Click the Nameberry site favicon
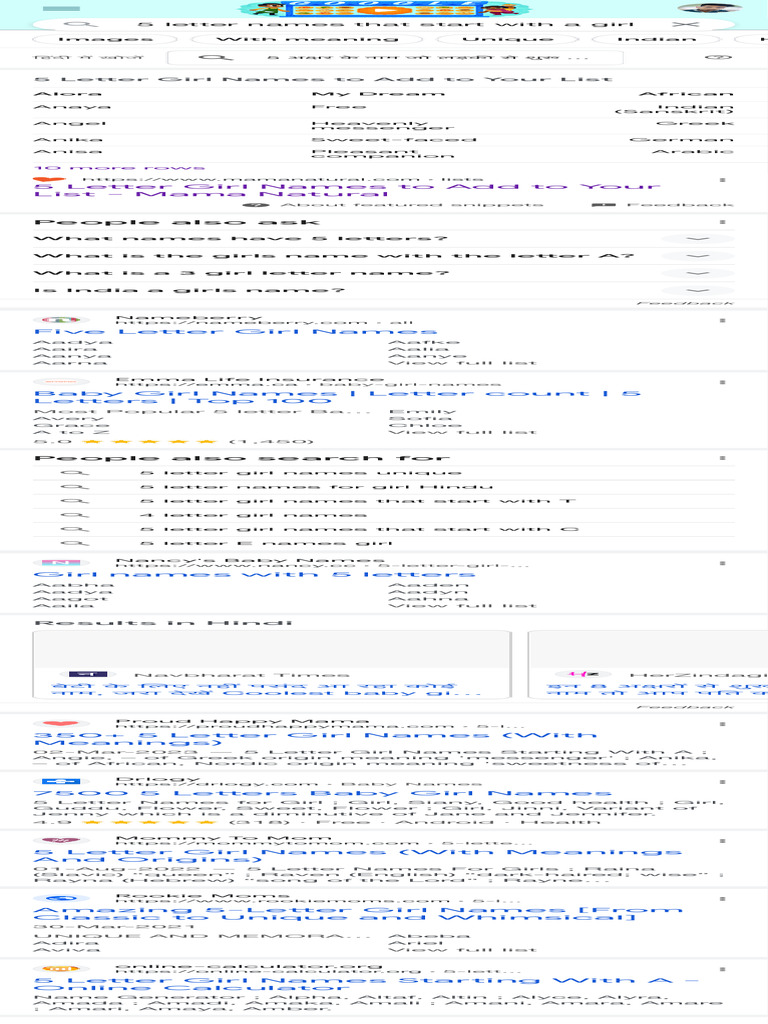 tap(61, 320)
